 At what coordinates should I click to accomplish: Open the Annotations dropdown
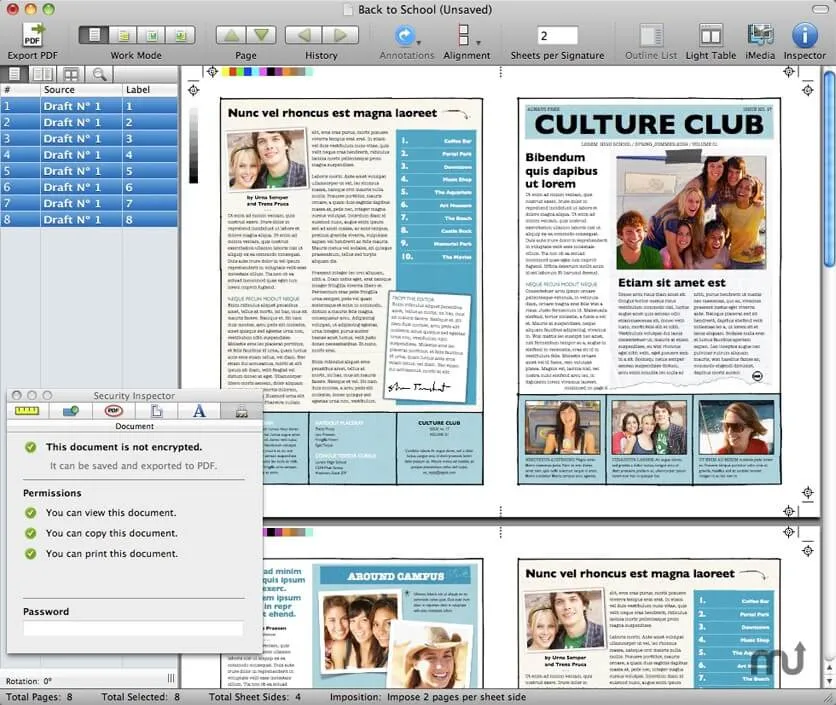point(406,36)
